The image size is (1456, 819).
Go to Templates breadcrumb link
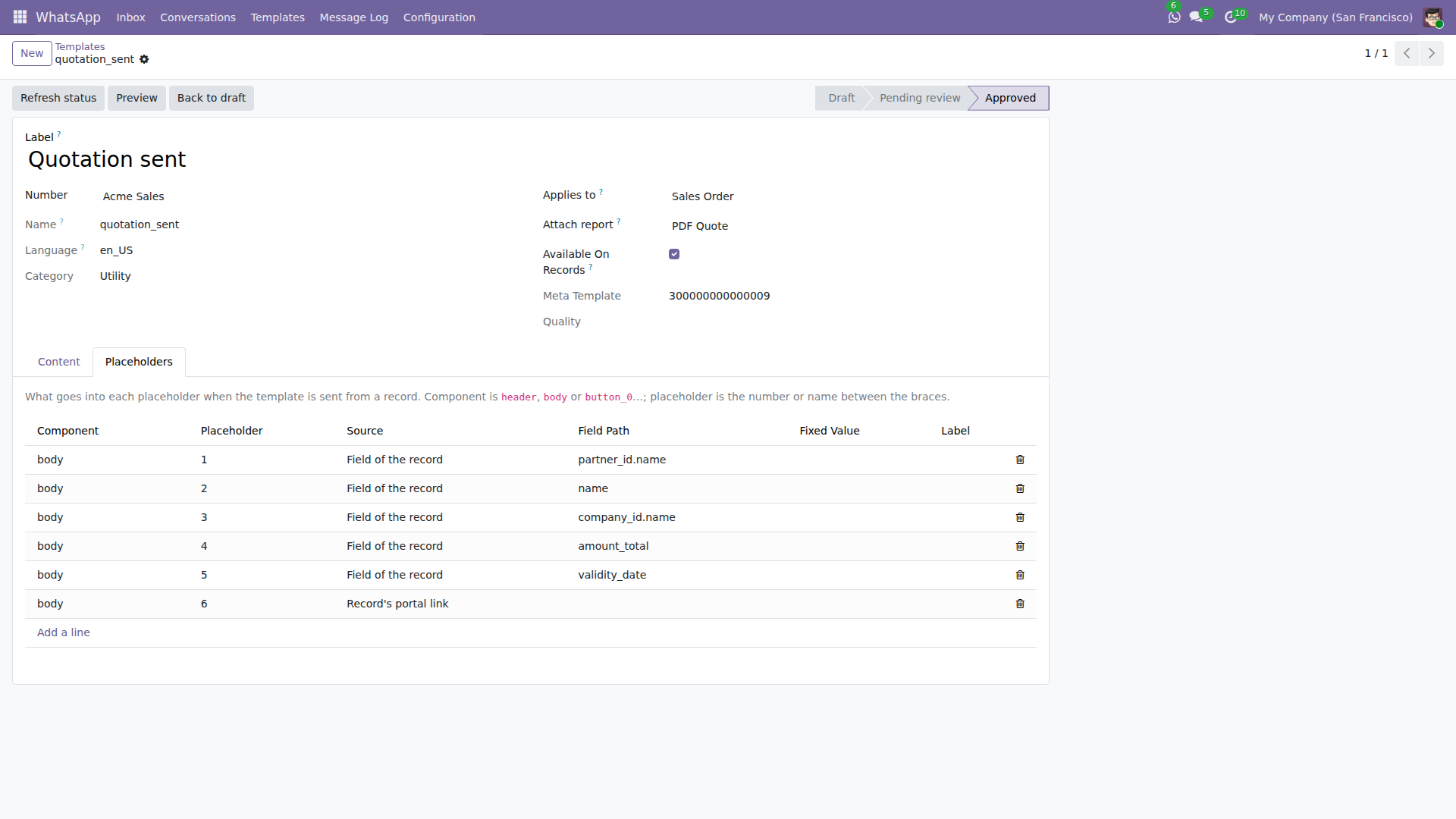(x=80, y=46)
